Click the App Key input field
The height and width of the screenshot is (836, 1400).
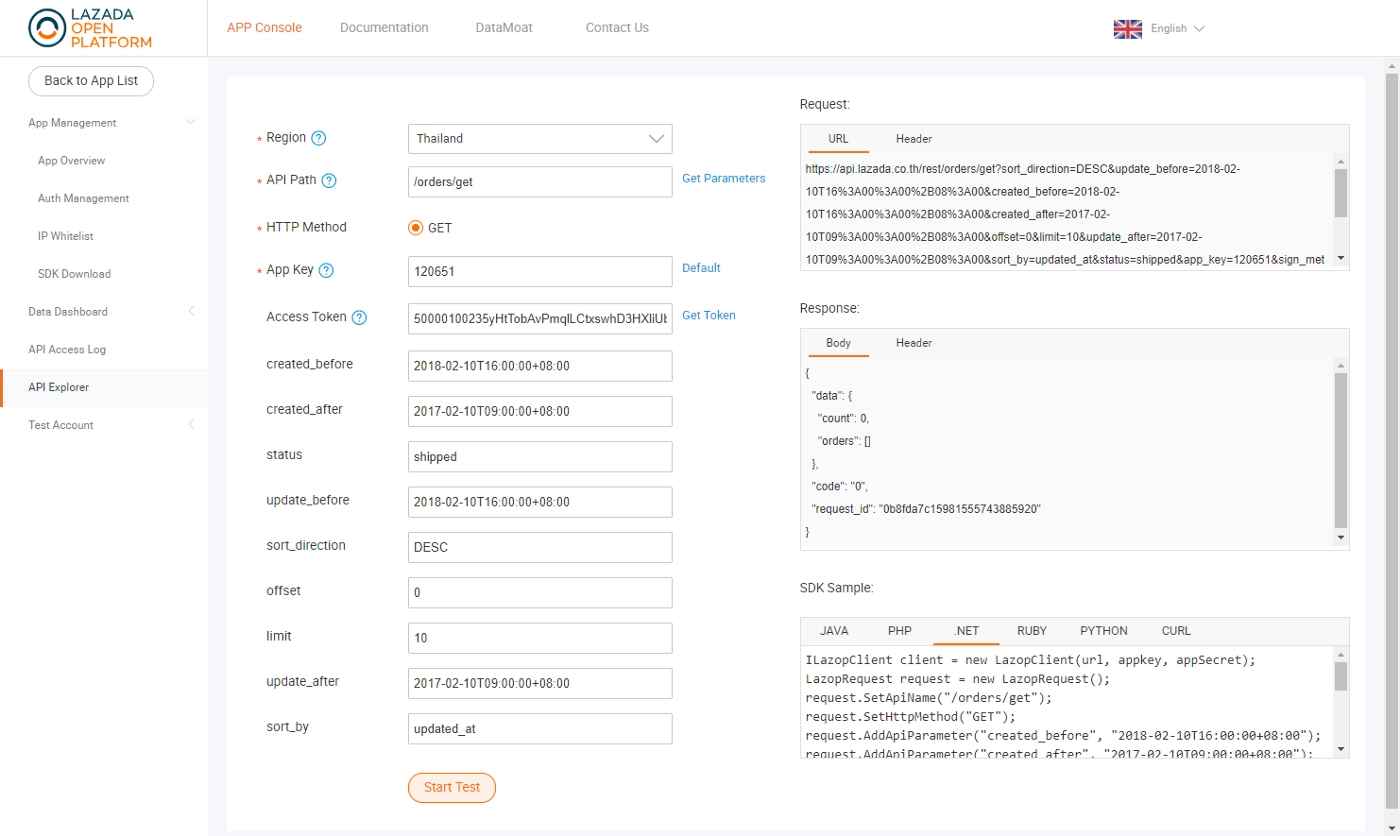tap(540, 272)
